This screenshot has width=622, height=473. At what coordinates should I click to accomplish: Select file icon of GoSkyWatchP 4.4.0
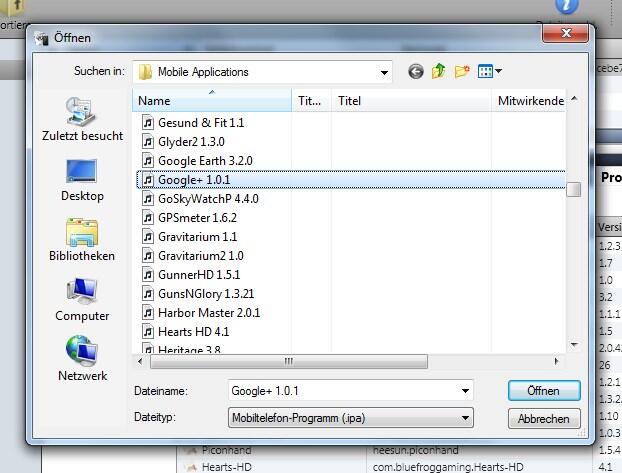click(x=148, y=198)
